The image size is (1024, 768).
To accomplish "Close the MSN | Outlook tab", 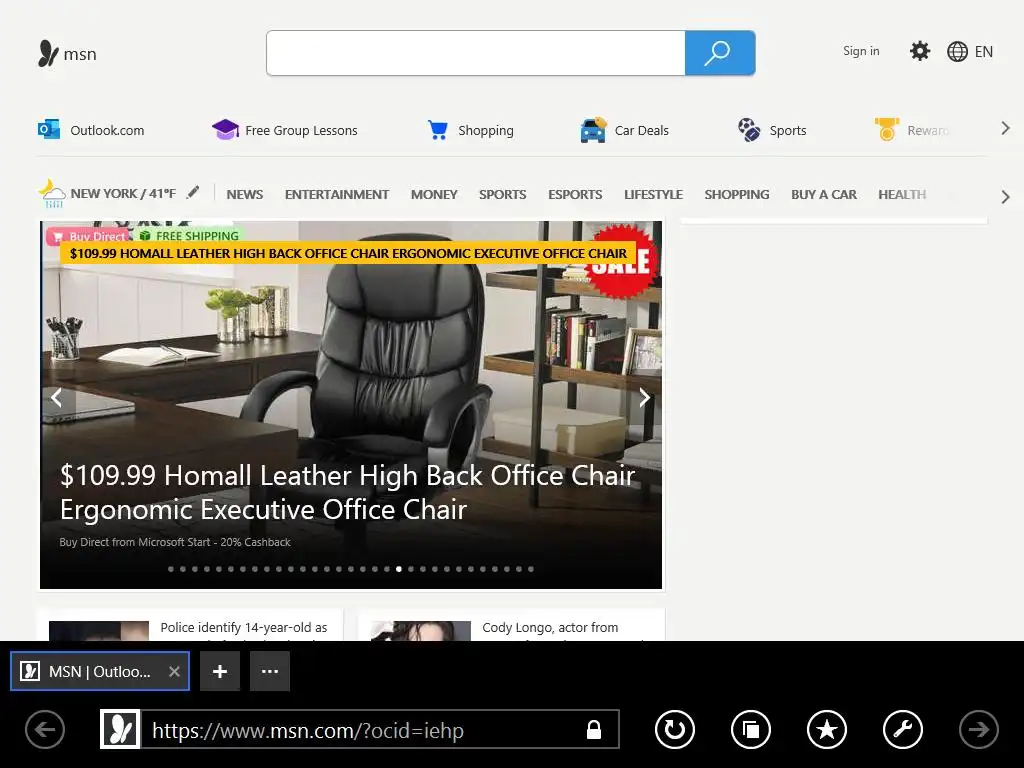I will click(x=174, y=671).
